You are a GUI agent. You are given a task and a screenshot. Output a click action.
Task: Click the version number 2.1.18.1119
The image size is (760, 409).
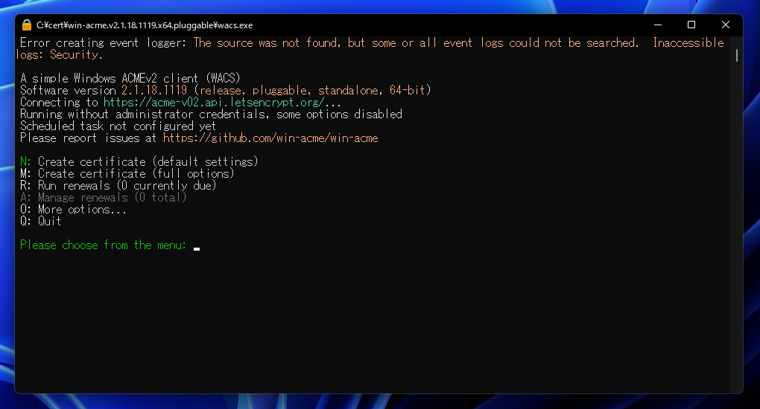pyautogui.click(x=155, y=90)
